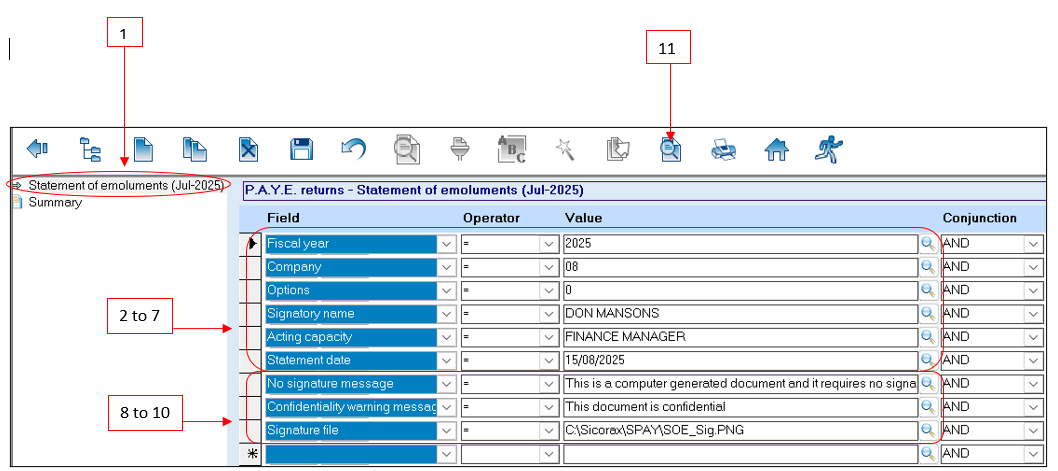This screenshot has width=1058, height=471.
Task: Click the Operator column header
Action: point(491,218)
